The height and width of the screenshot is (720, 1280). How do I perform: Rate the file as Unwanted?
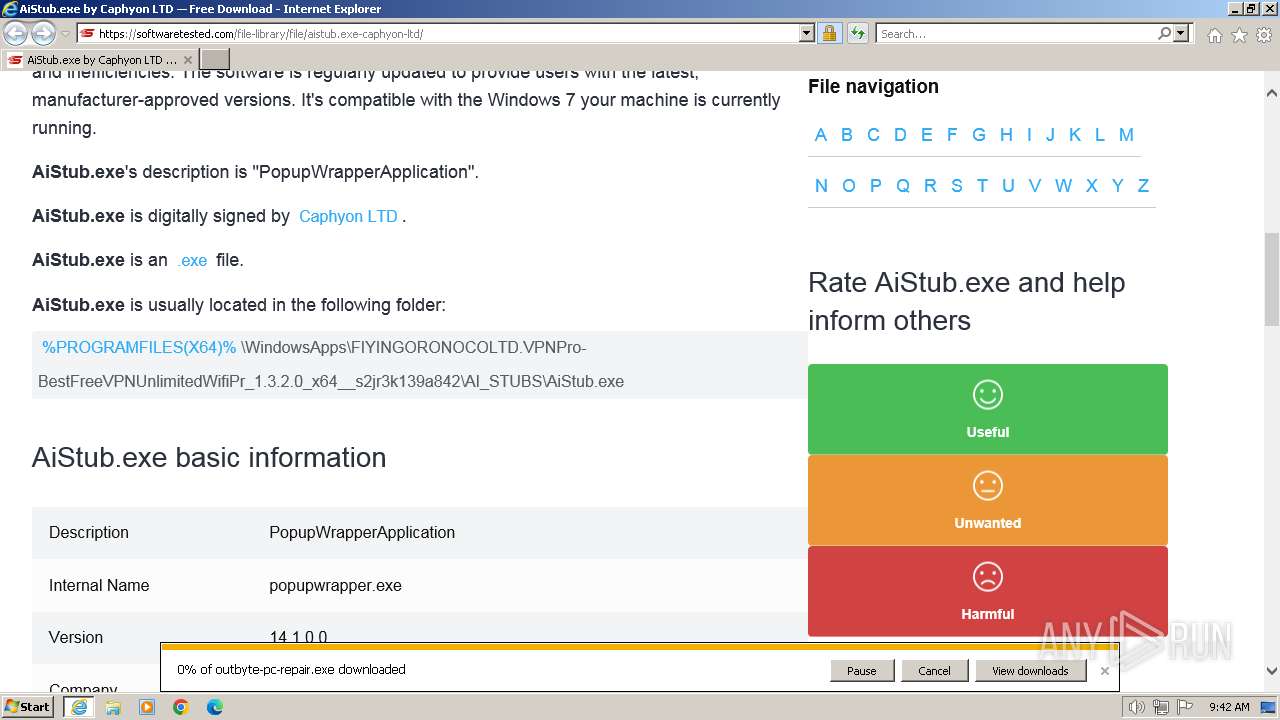(x=988, y=500)
